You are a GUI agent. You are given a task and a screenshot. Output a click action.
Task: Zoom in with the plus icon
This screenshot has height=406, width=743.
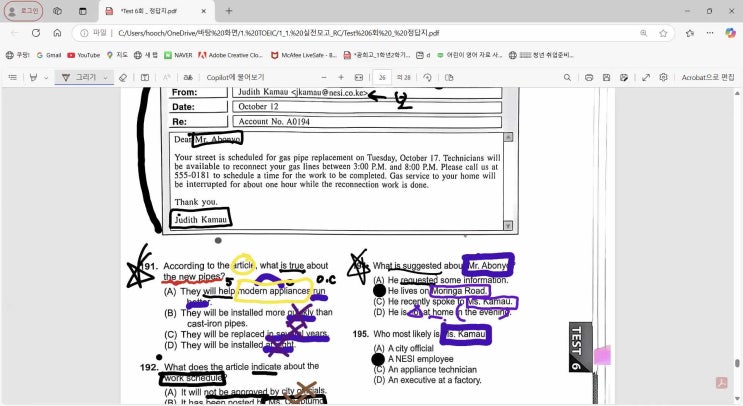point(341,77)
